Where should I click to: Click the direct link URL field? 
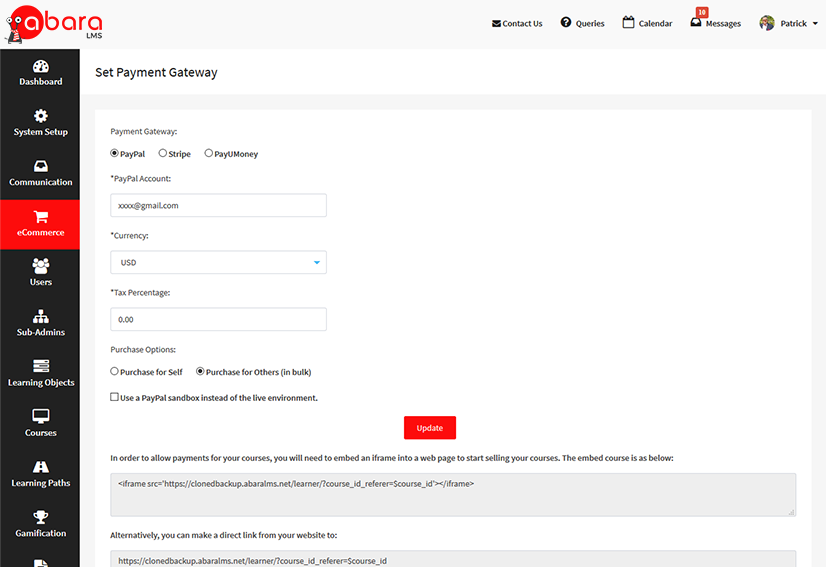coord(453,559)
